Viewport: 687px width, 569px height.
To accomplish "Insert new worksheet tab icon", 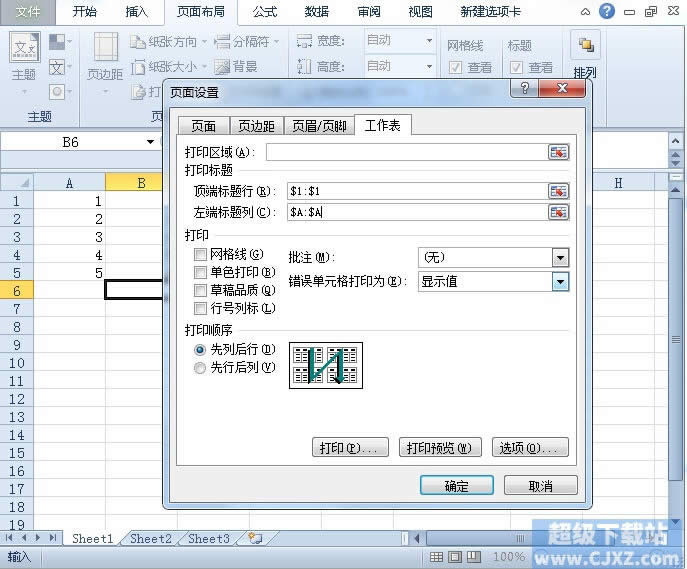I will click(x=254, y=538).
